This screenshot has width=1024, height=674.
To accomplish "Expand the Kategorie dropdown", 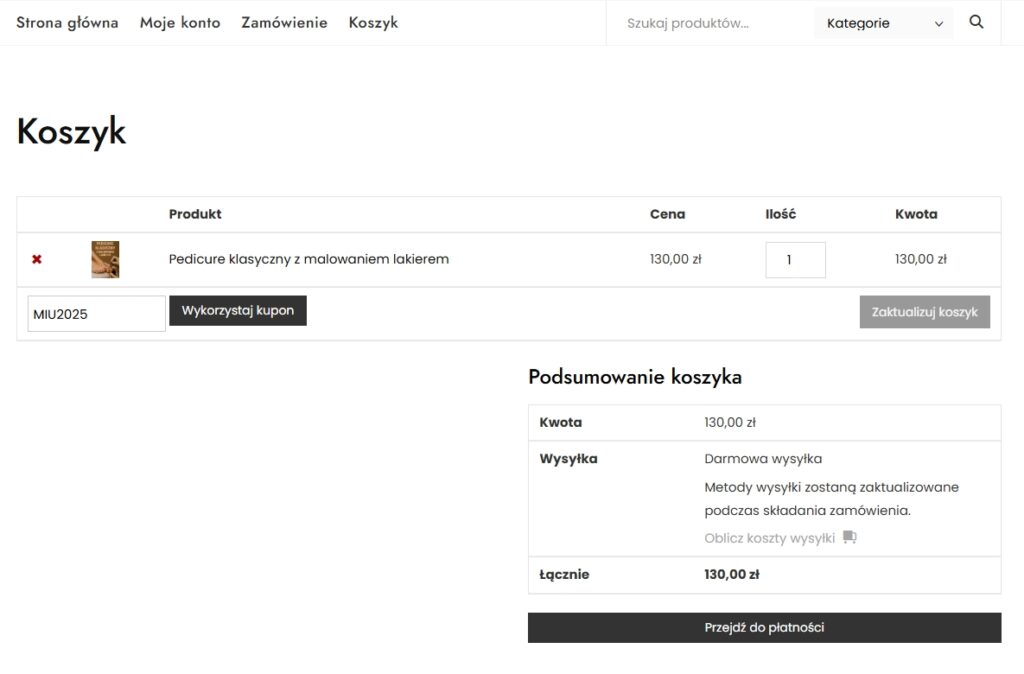I will (883, 23).
